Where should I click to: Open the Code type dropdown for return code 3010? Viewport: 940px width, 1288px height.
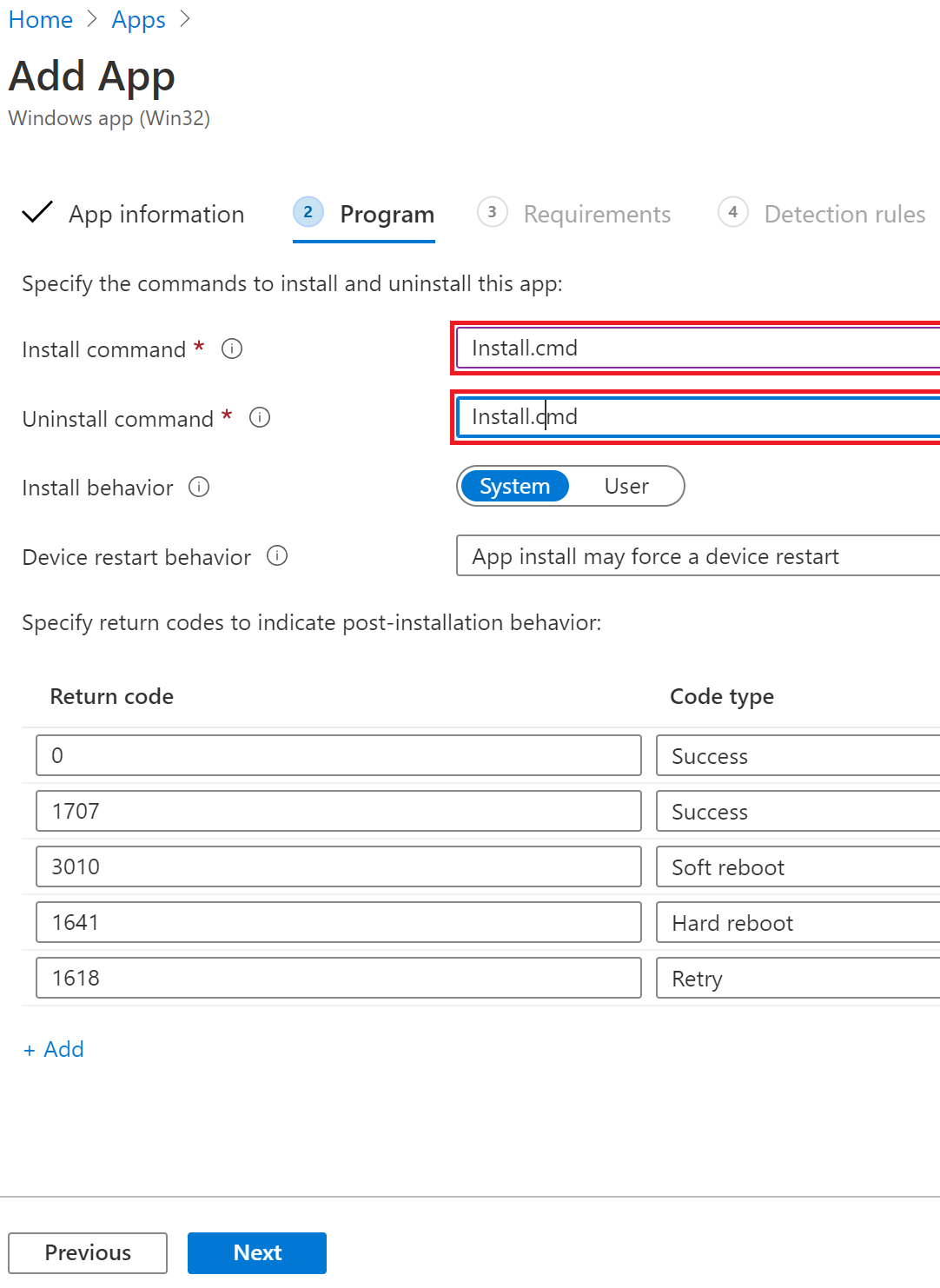click(x=797, y=866)
